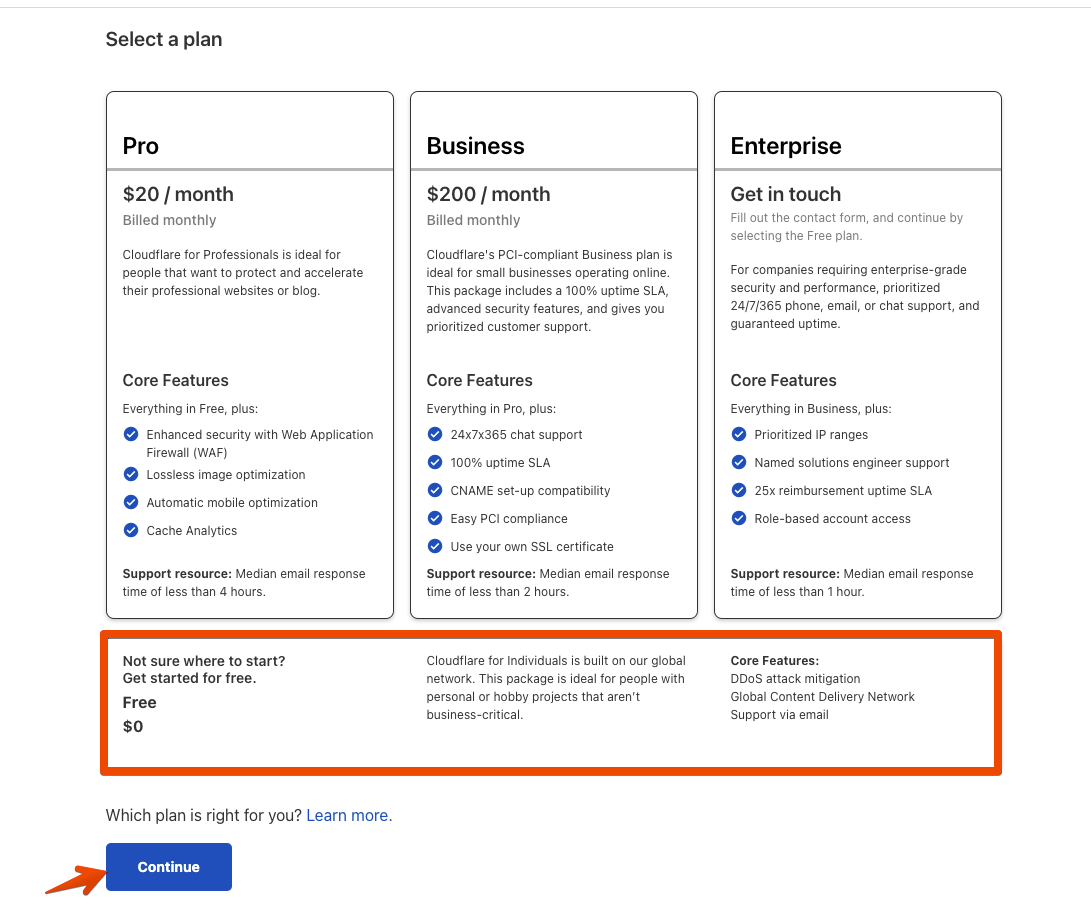This screenshot has width=1091, height=920.
Task: Click checkmark icon next to Easy PCI compliance
Action: 435,518
